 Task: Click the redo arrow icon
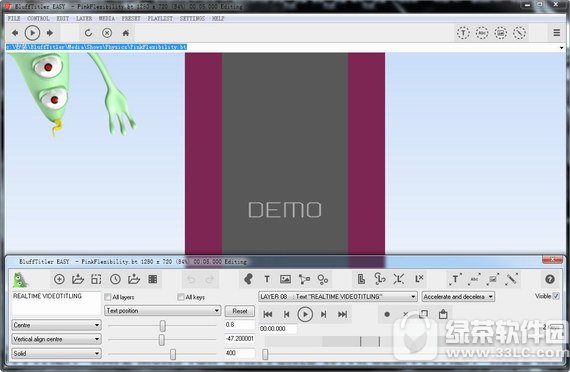(x=210, y=279)
